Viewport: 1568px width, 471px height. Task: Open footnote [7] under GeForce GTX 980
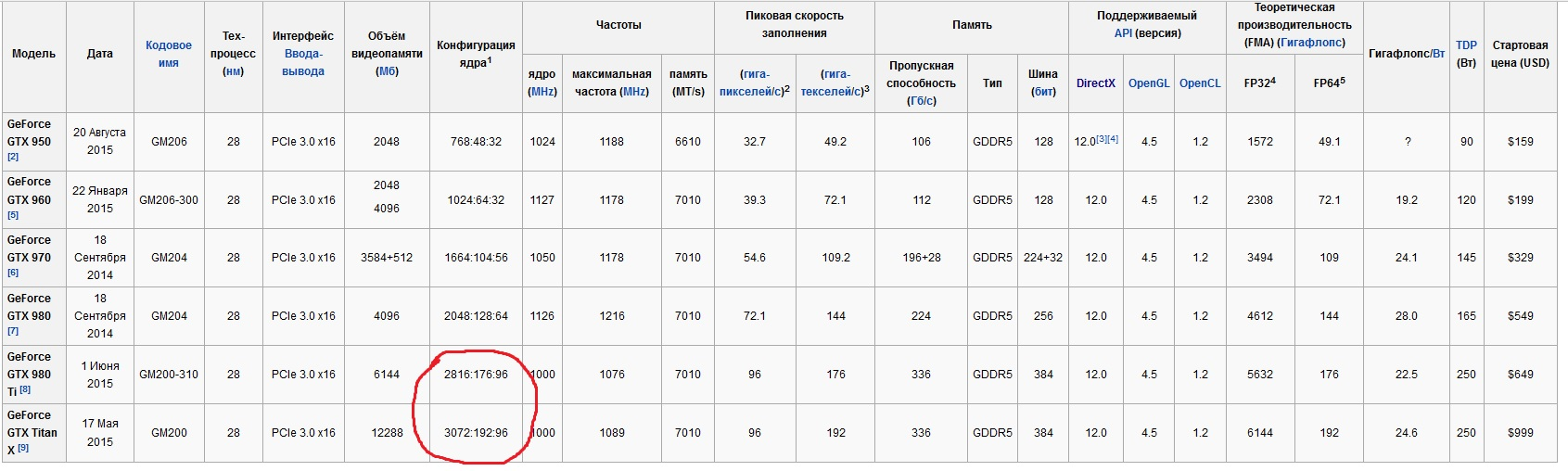point(13,331)
